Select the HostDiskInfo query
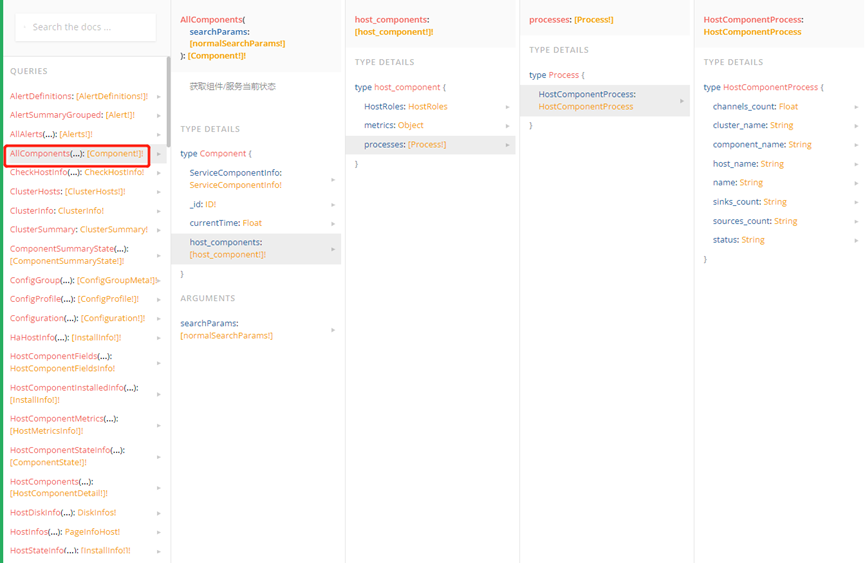 (x=63, y=512)
